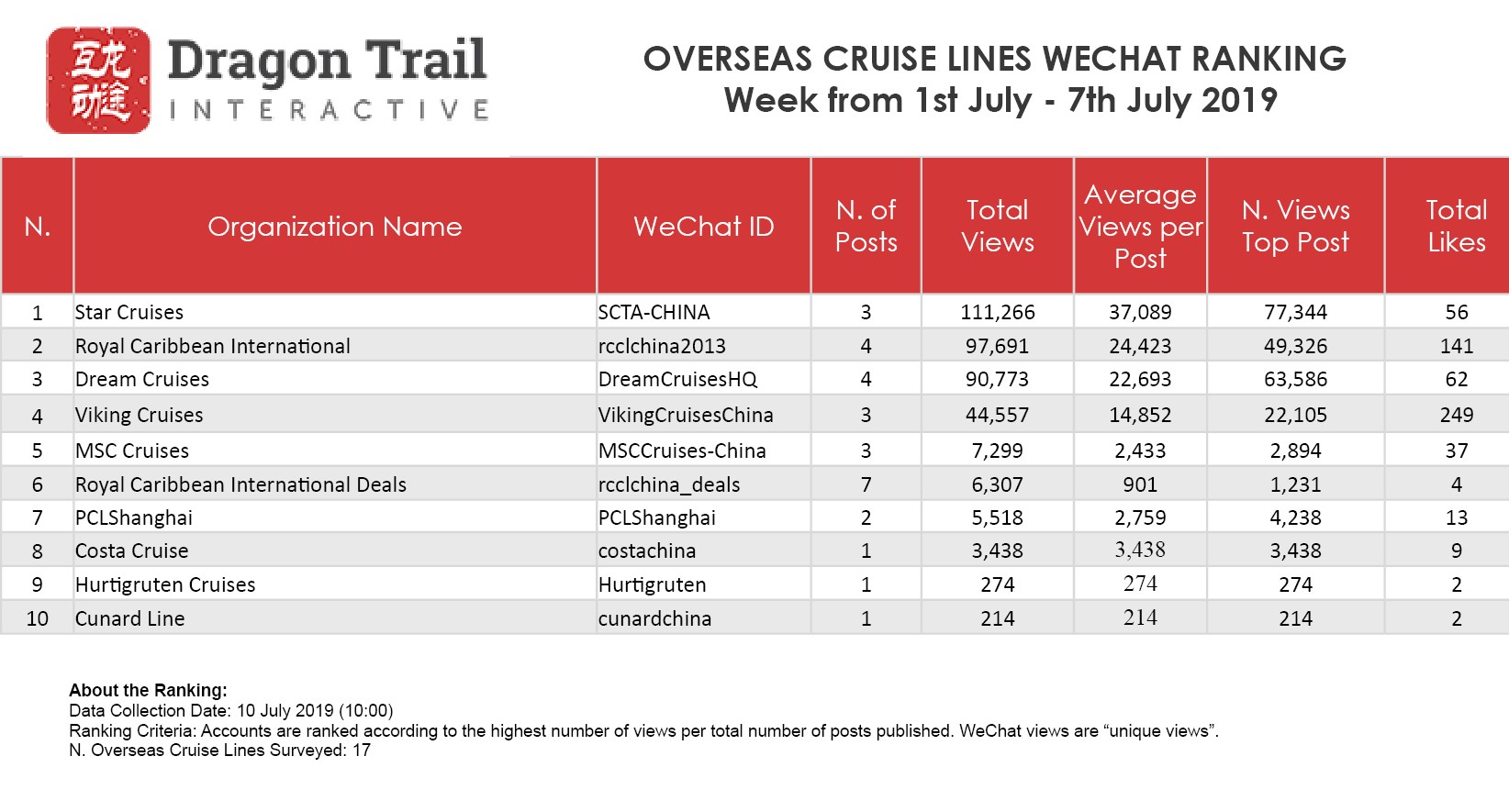The width and height of the screenshot is (1509, 812).
Task: Select the Star Cruises row name
Action: 129,312
